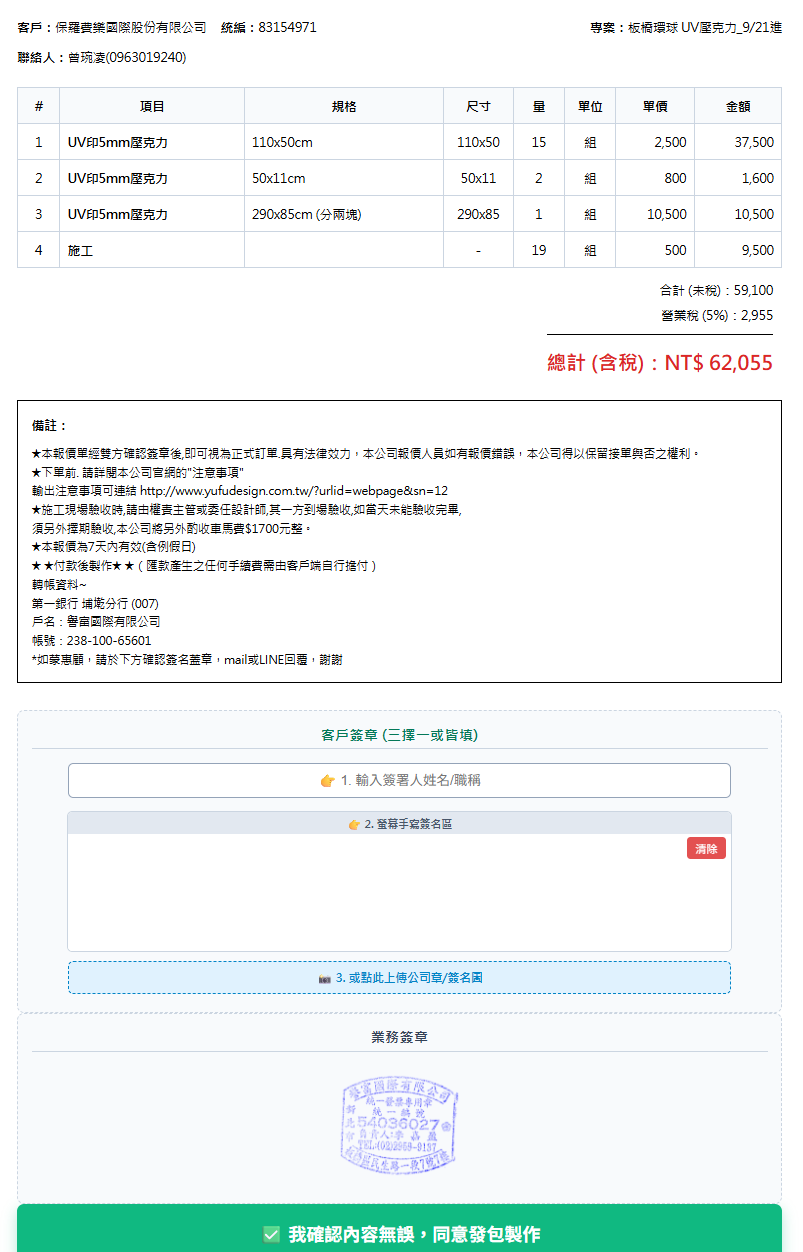This screenshot has width=803, height=1252.
Task: Click the quantity 15 cell
Action: 539,142
